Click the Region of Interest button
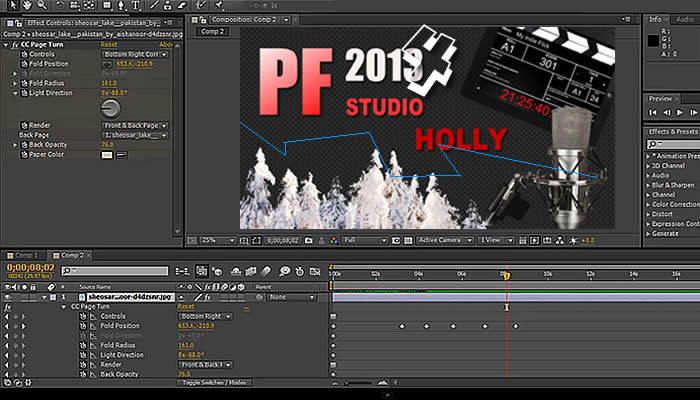This screenshot has width=700, height=400. [396, 240]
